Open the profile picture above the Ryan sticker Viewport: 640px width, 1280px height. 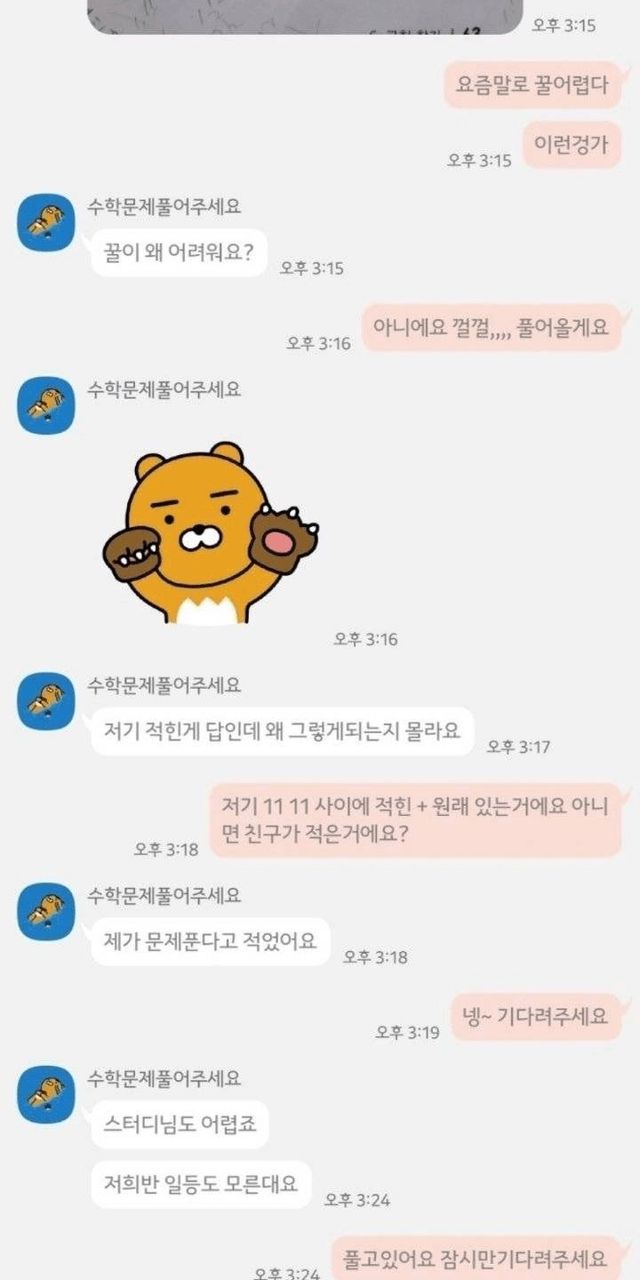[46, 405]
